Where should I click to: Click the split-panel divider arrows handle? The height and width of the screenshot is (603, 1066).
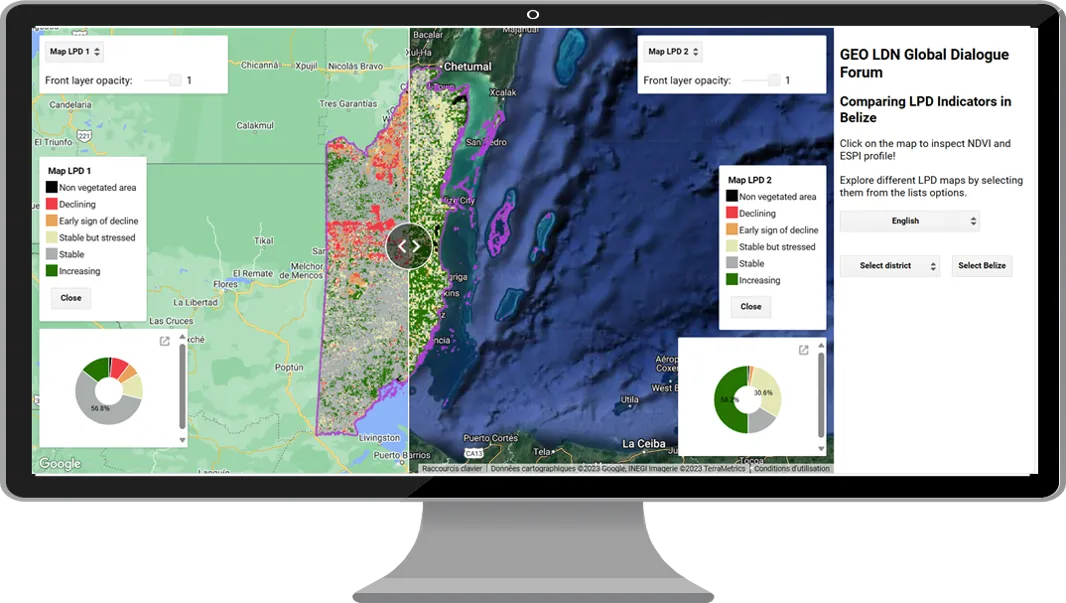coord(409,245)
